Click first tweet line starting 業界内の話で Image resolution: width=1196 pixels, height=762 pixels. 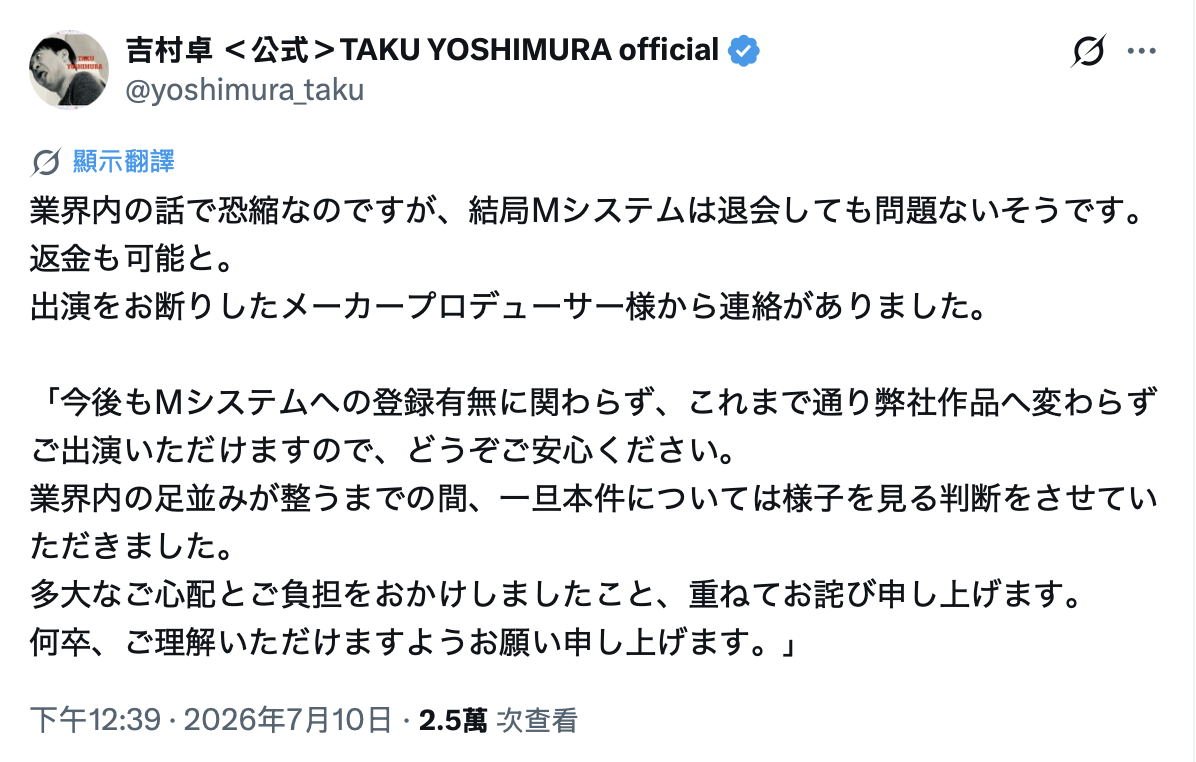(587, 211)
